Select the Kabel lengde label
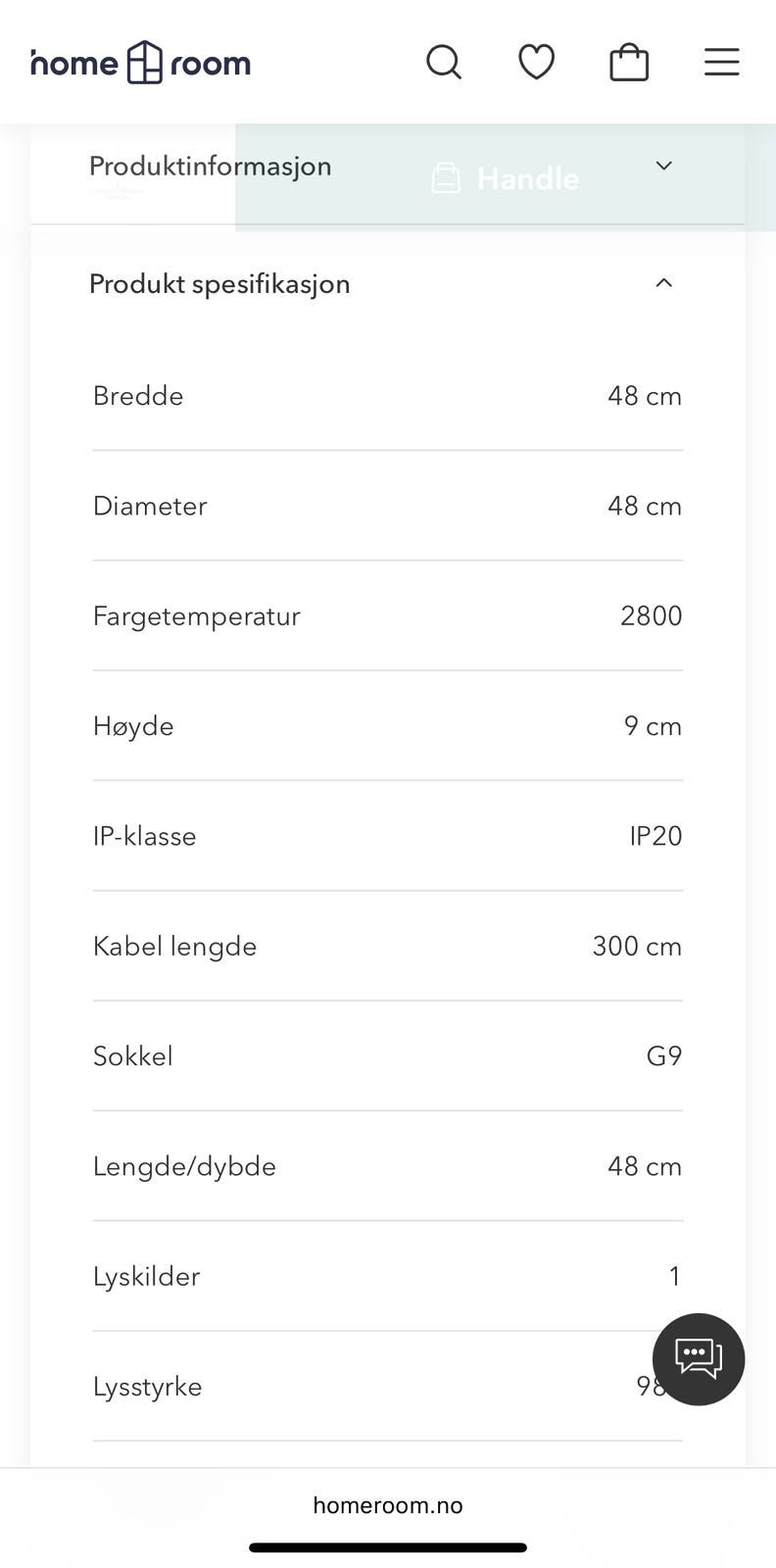The width and height of the screenshot is (776, 1568). coord(174,947)
